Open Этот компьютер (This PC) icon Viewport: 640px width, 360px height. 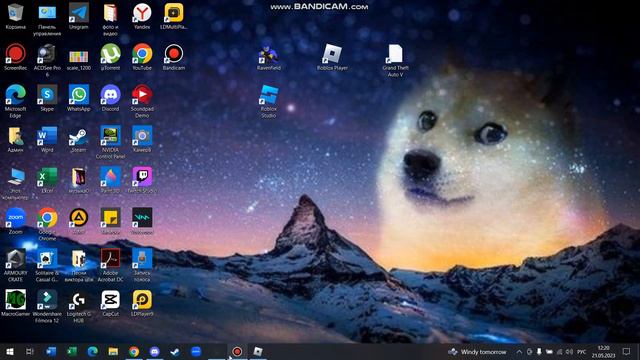[16, 184]
